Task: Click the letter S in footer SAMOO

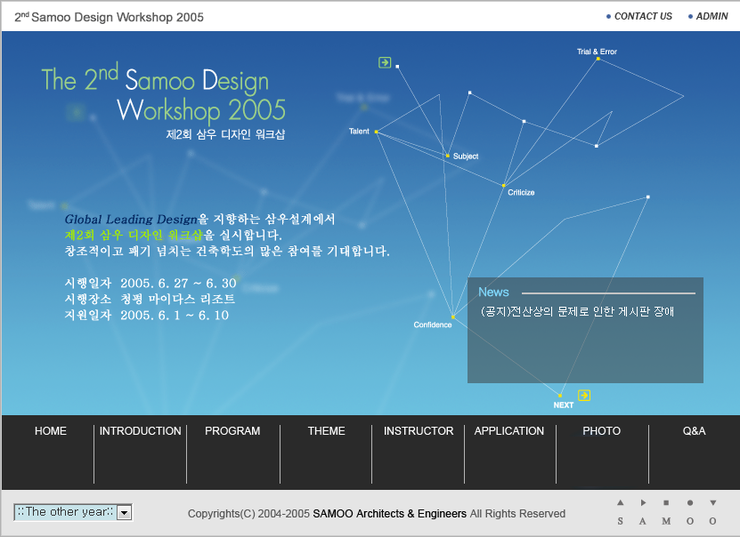Action: point(620,521)
